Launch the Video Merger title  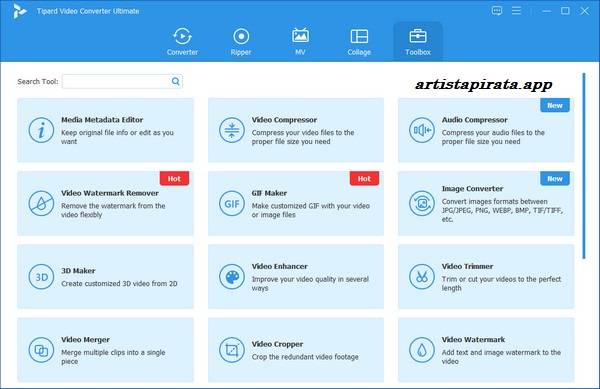pyautogui.click(x=85, y=340)
